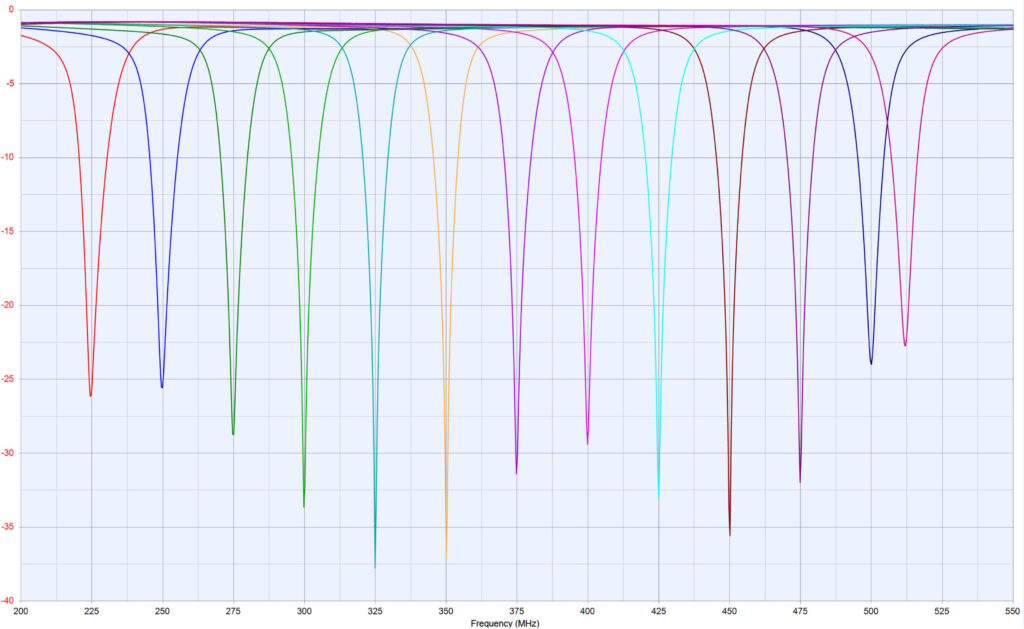
Task: Pick the lowest point of the bright cyan curve
Action: (x=658, y=499)
